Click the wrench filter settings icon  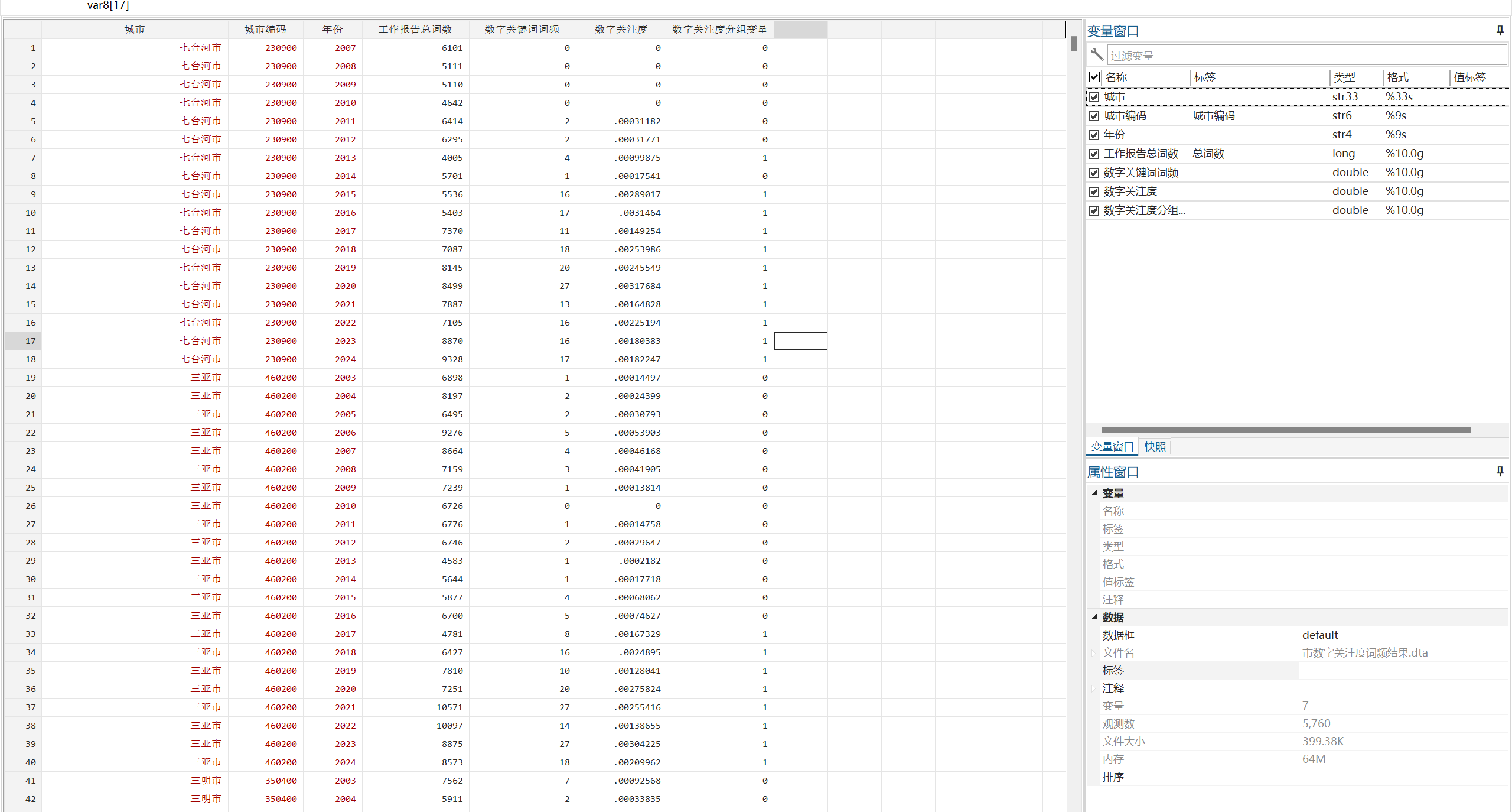pos(1097,55)
